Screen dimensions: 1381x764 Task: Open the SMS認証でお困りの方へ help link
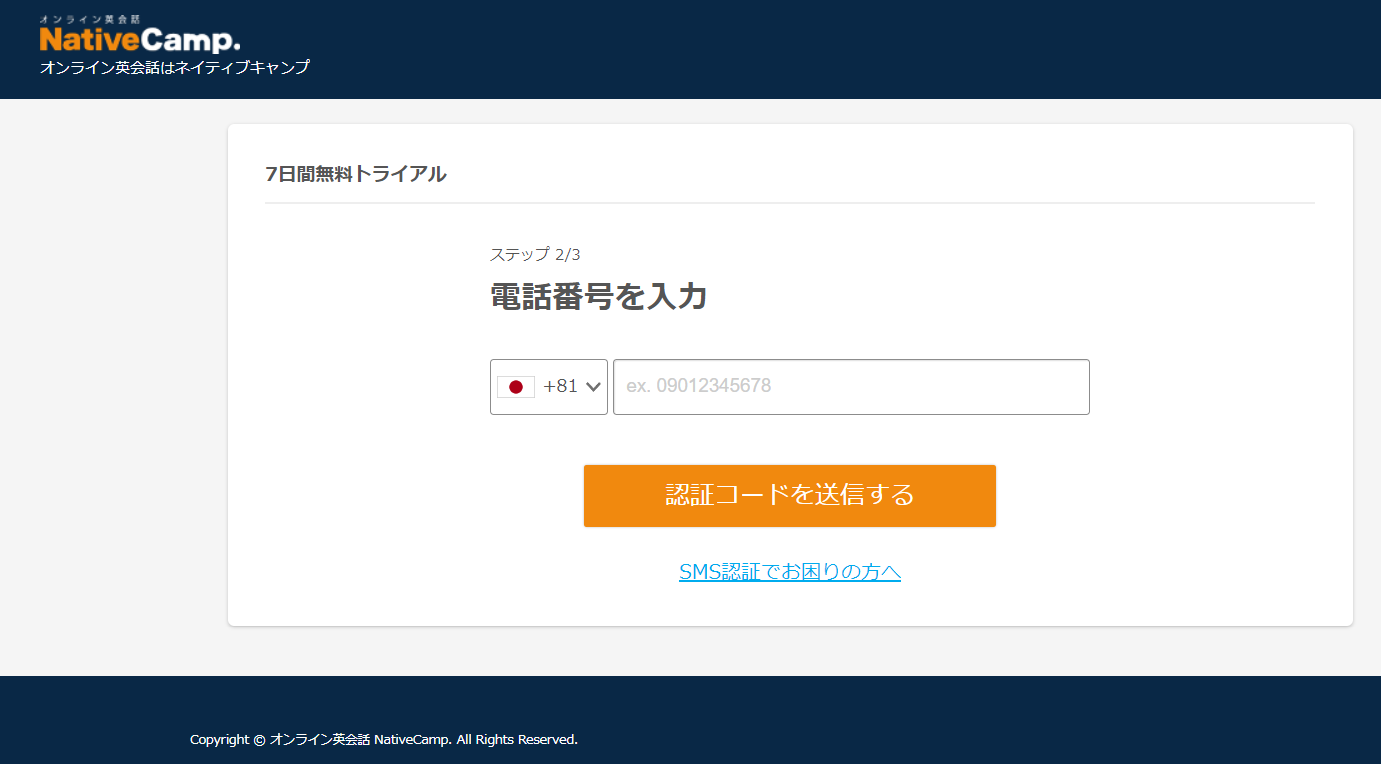pyautogui.click(x=790, y=572)
